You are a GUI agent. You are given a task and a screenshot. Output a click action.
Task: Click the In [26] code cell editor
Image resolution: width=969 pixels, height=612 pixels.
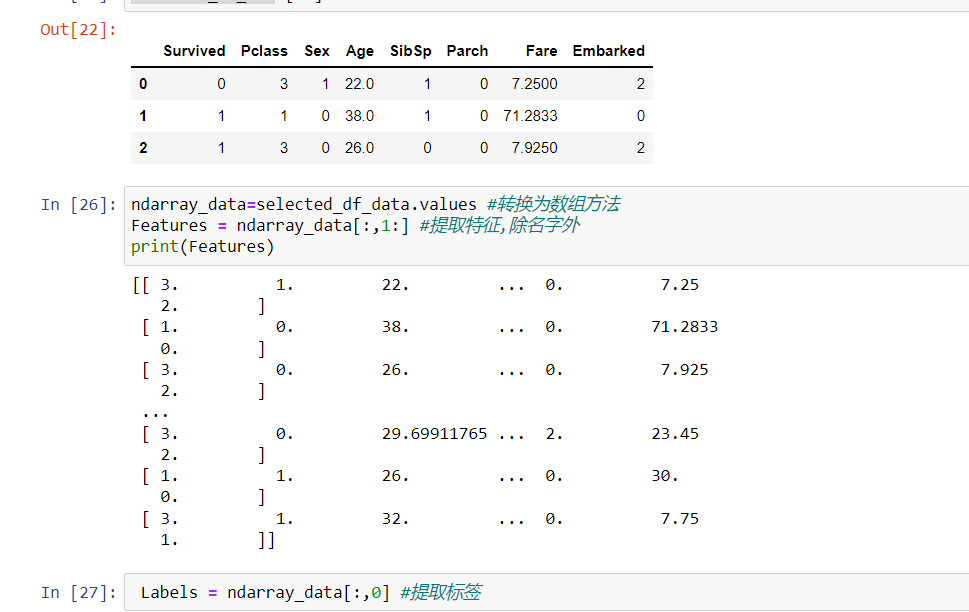[x=547, y=226]
